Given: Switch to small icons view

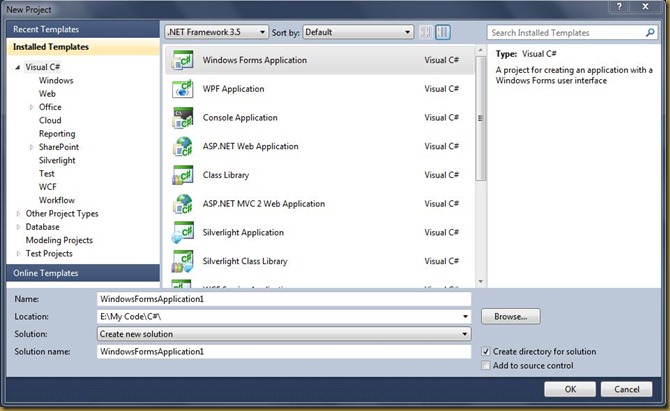Looking at the screenshot, I should [426, 32].
